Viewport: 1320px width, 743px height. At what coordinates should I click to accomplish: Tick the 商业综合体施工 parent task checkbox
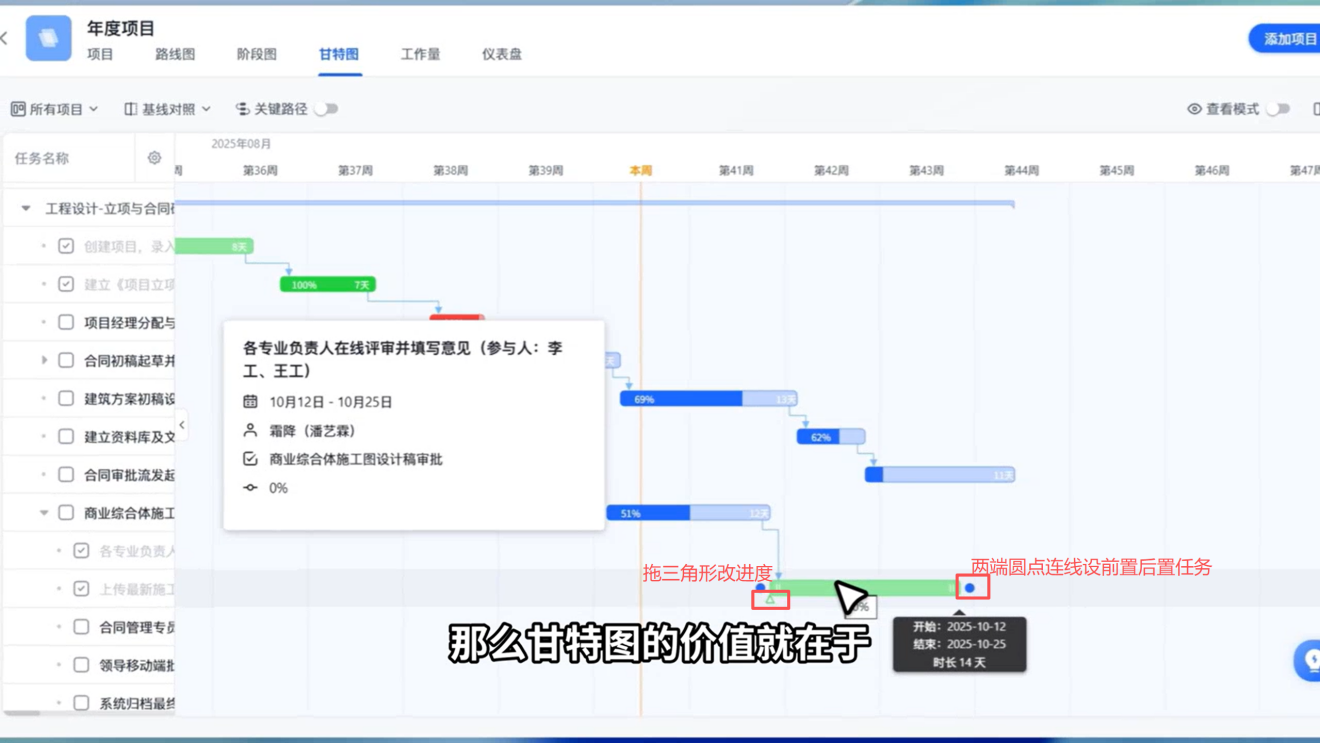(x=66, y=513)
